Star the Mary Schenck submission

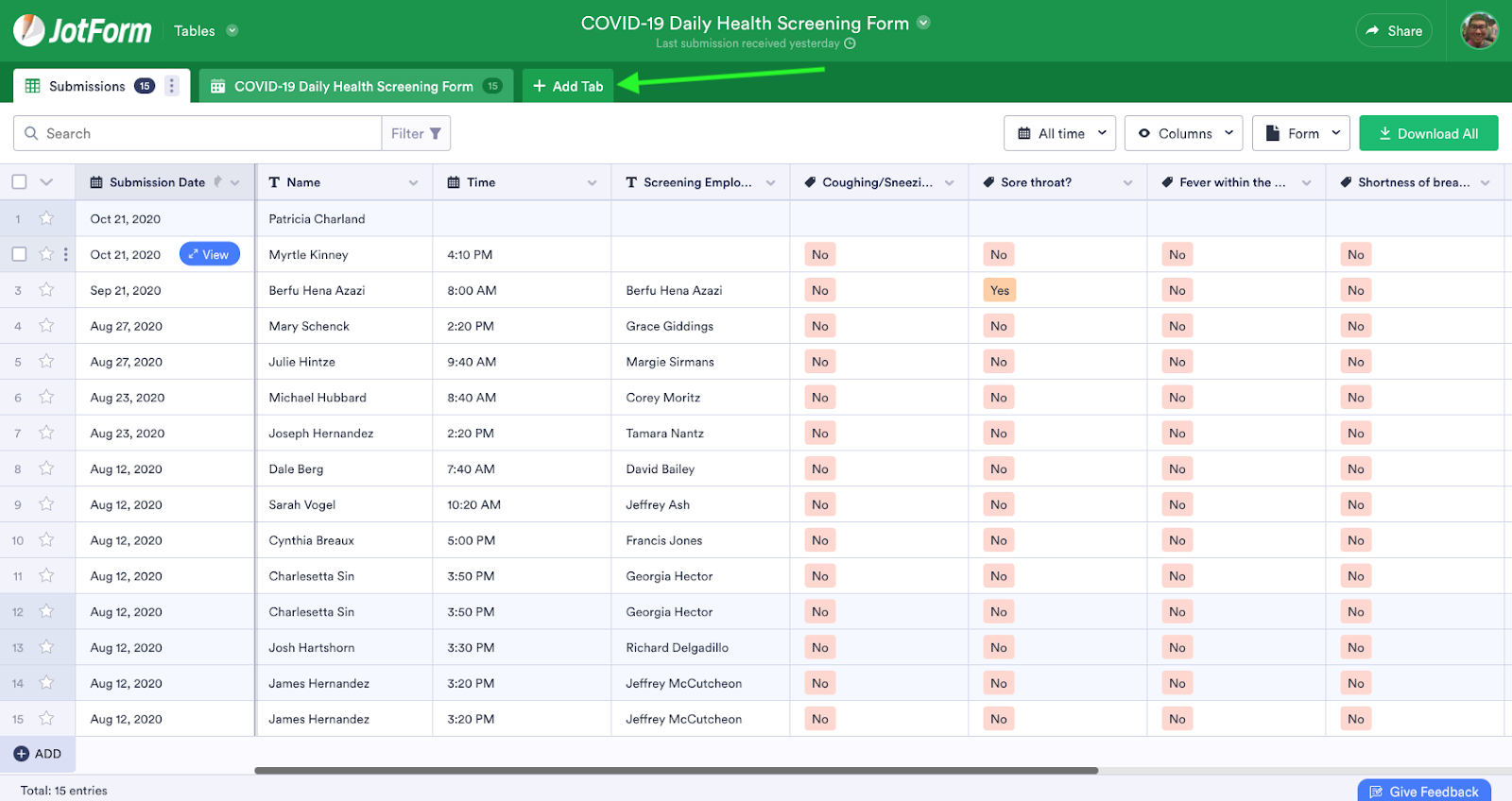point(46,326)
